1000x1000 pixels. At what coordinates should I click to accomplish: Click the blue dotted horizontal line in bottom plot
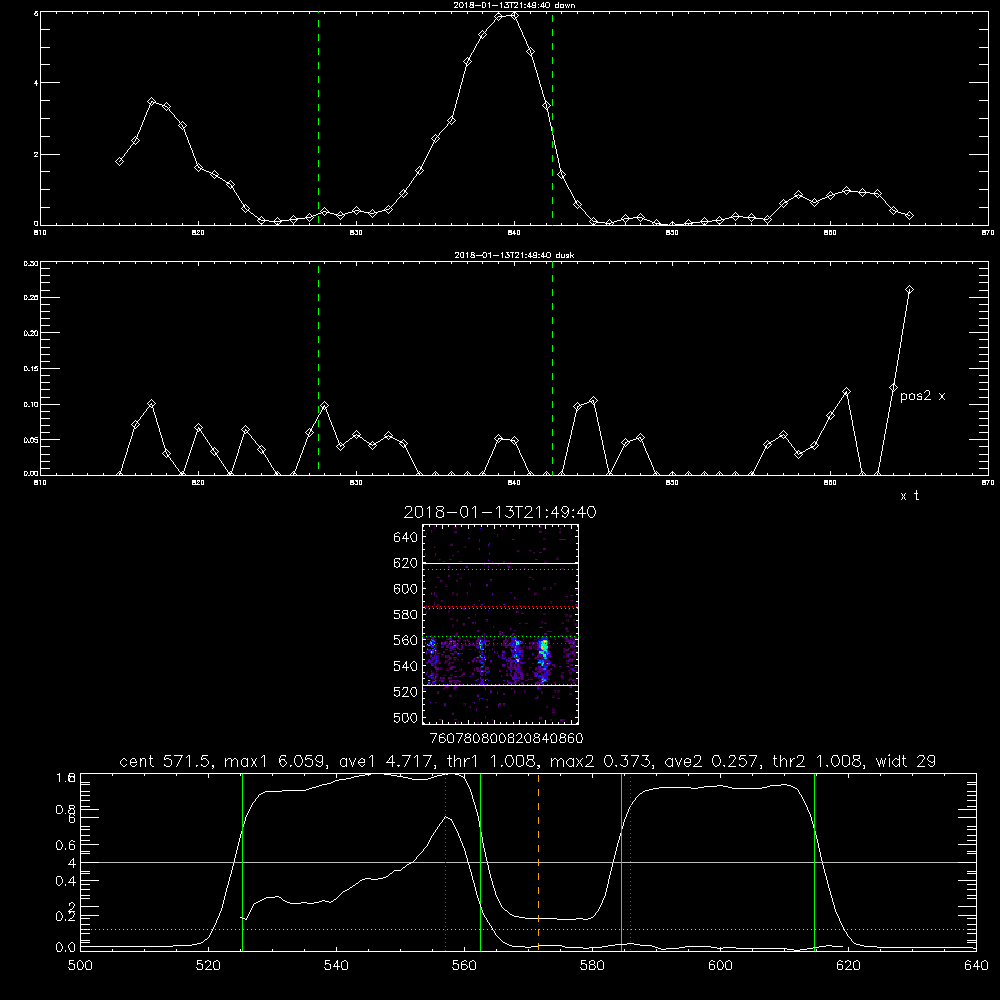click(528, 929)
